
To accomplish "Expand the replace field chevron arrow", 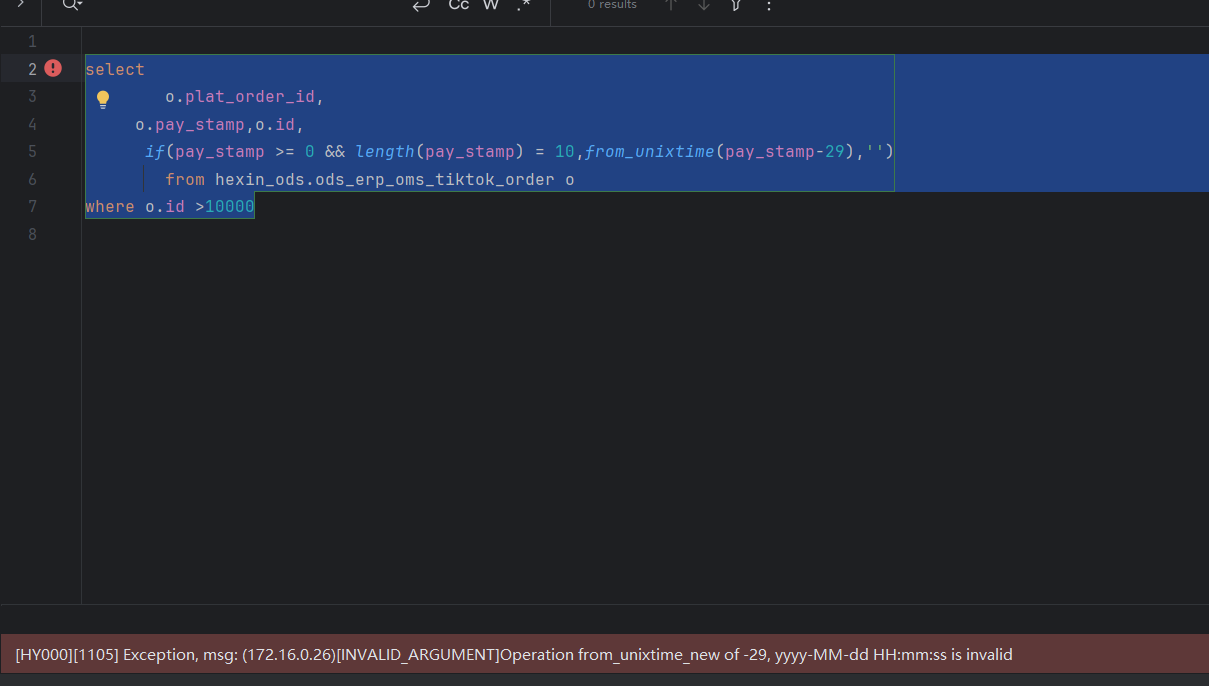I will click(20, 5).
